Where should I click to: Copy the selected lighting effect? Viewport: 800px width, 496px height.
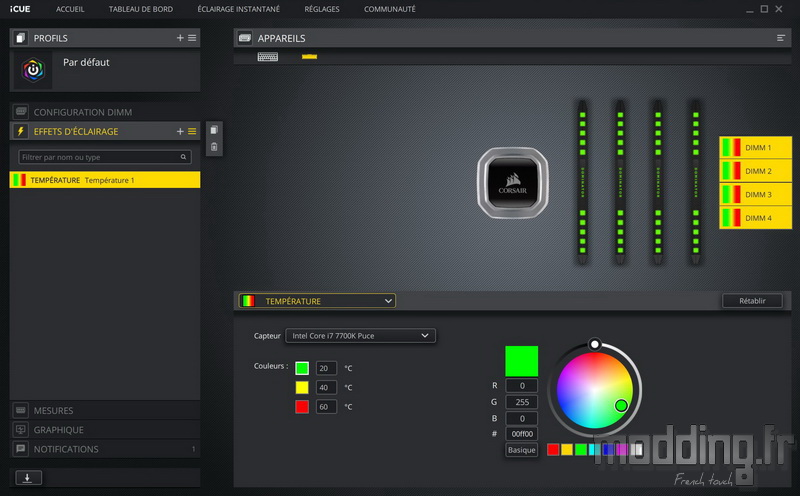214,130
